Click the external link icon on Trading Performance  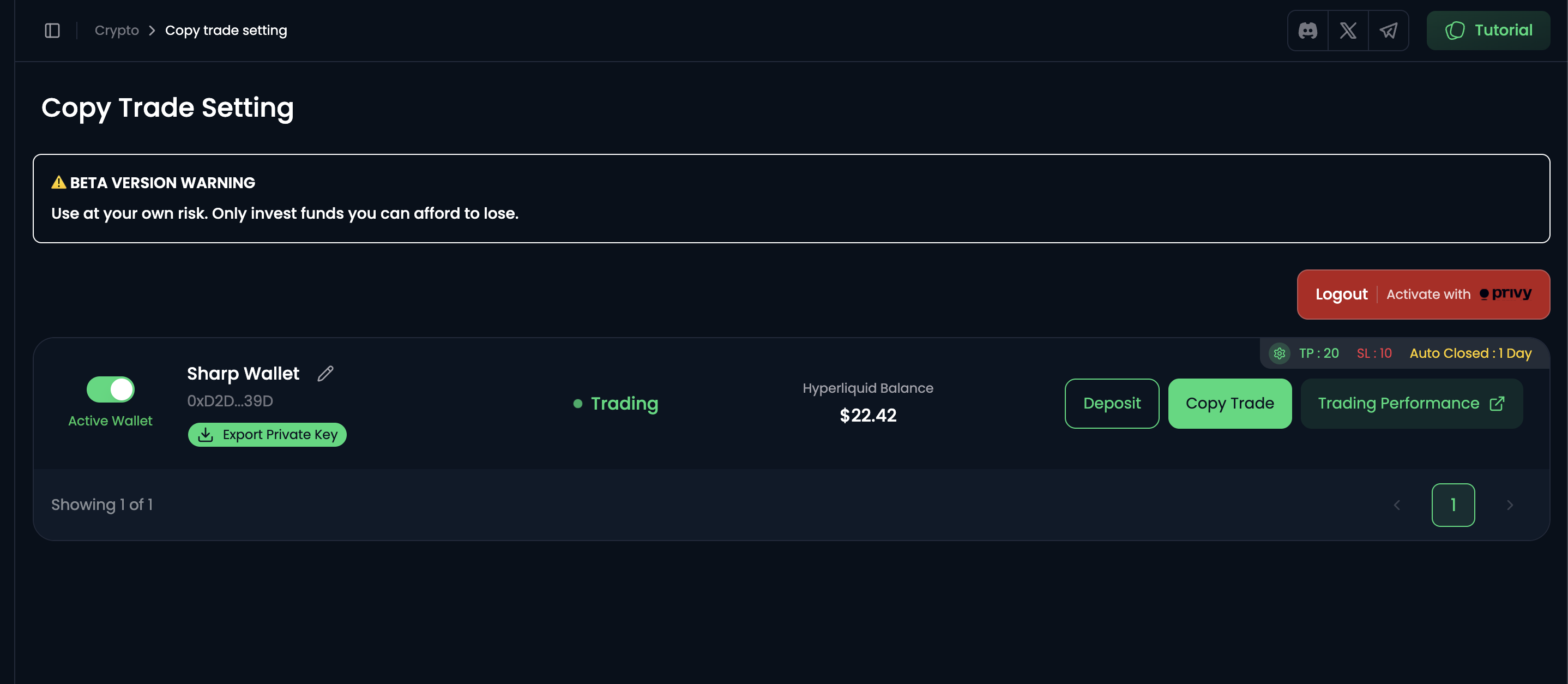click(1497, 403)
